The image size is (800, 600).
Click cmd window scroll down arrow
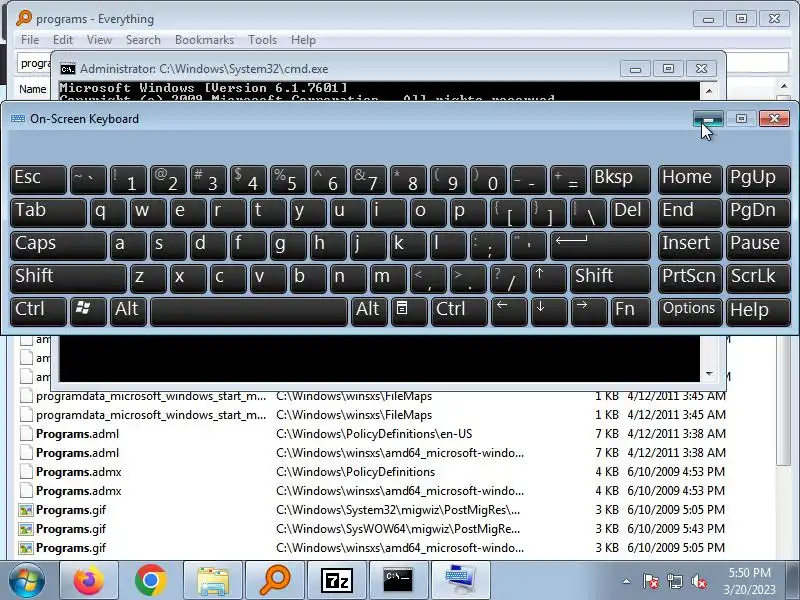coord(709,374)
